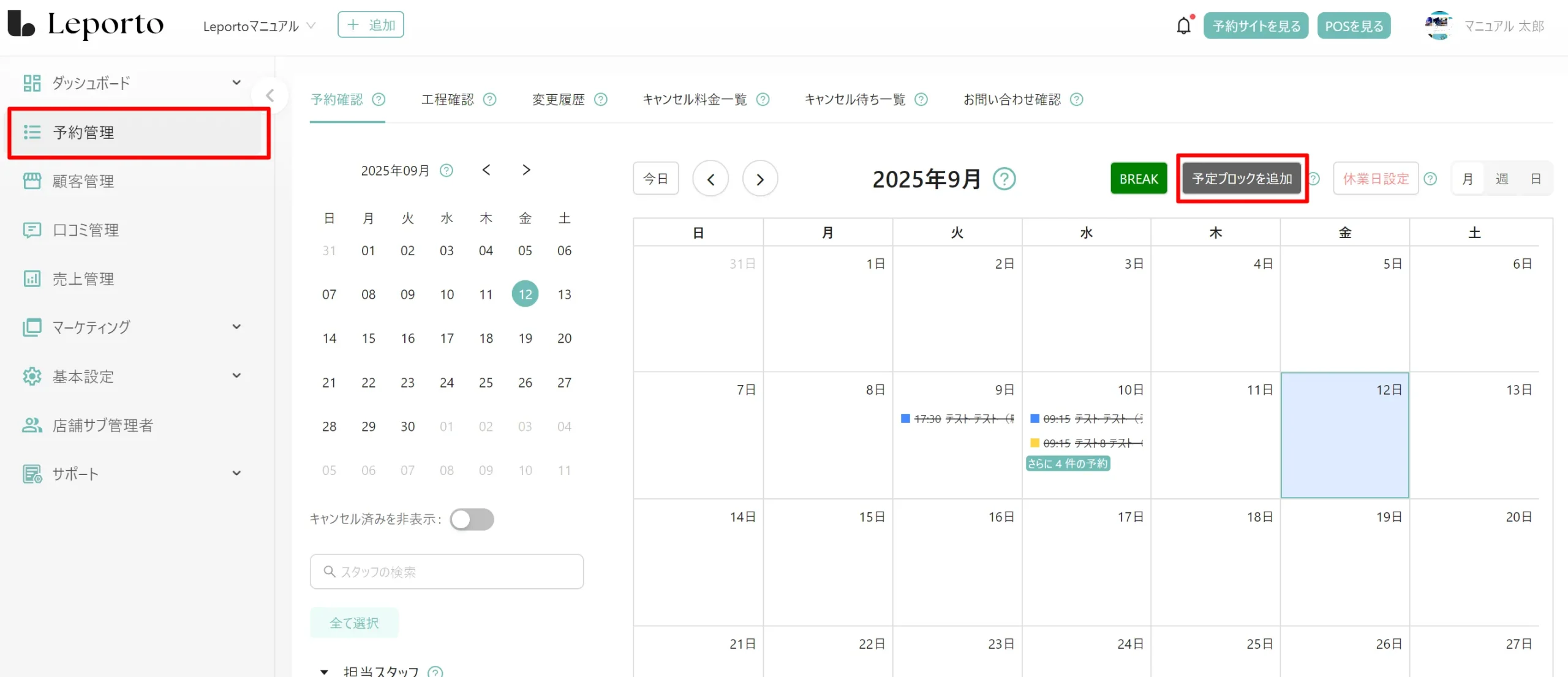Switch to the 変更履歴 tab

point(558,100)
